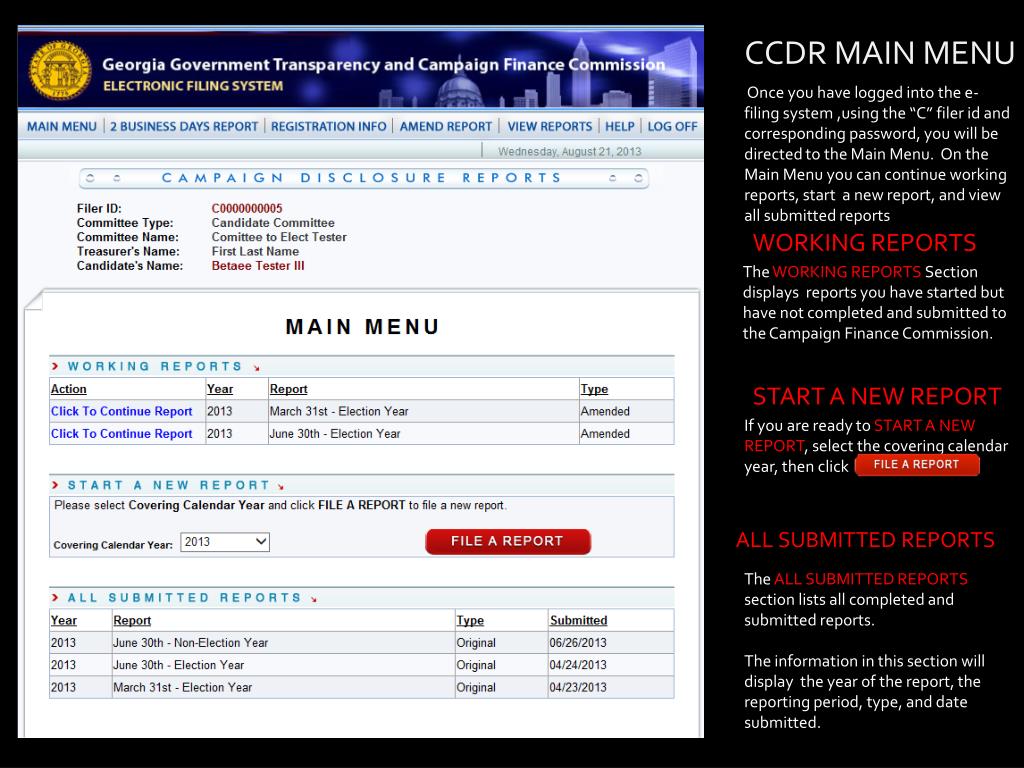Click the FILE A REPORT button in the form

[507, 541]
